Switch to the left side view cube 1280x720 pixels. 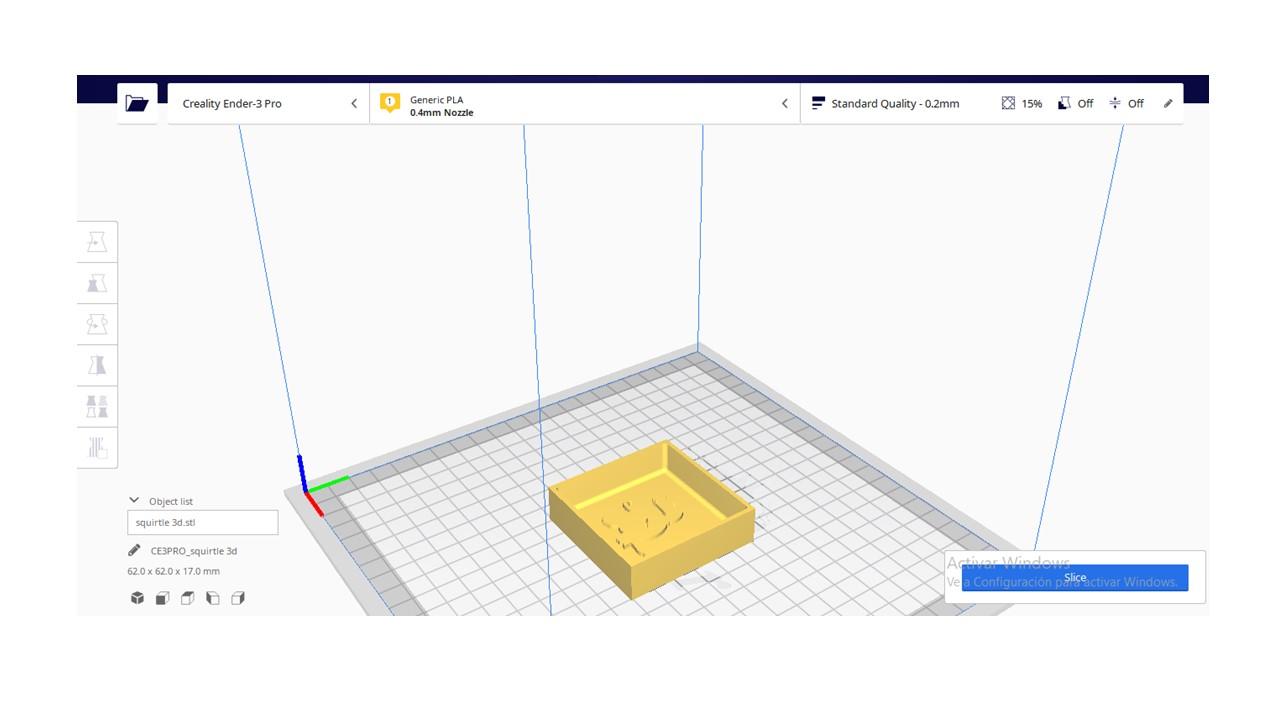click(x=212, y=598)
